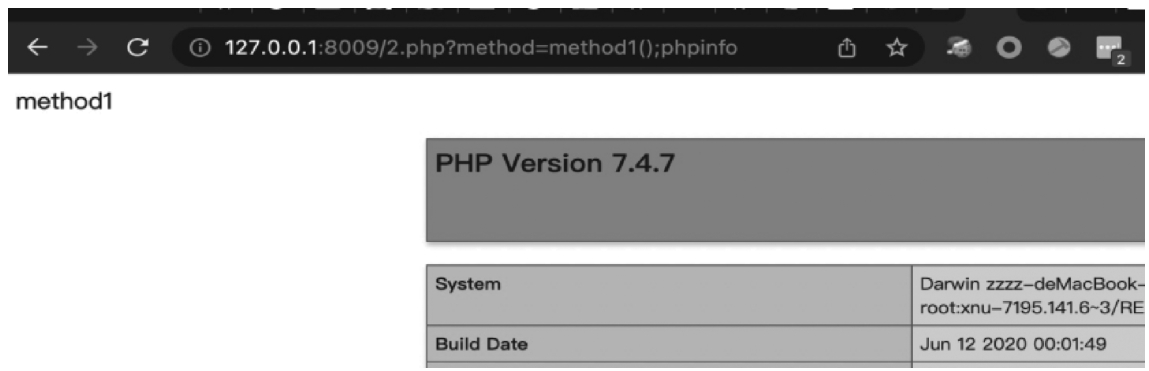Open the extension showing badge 2
1149x371 pixels.
1111,50
